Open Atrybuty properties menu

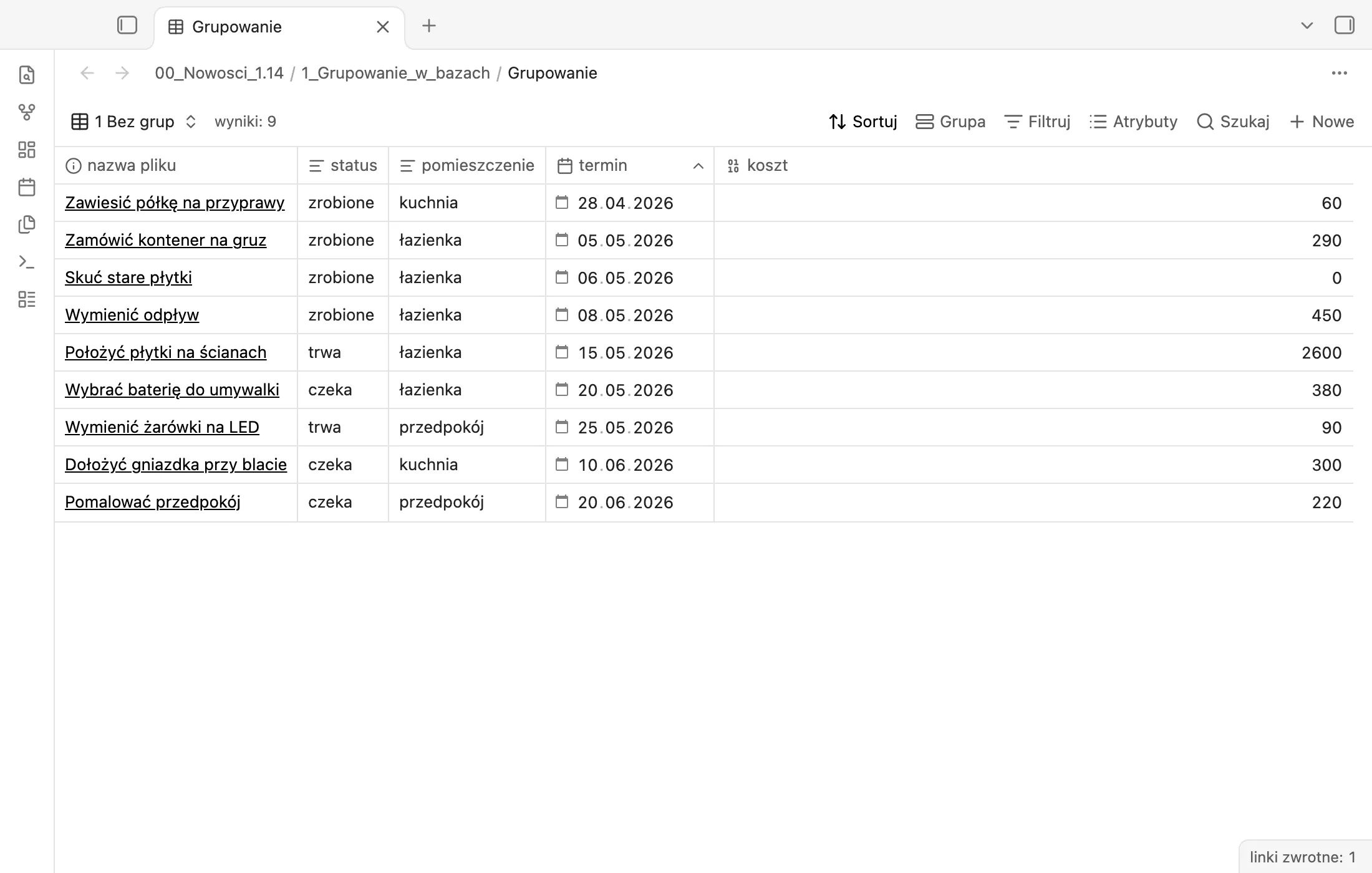[x=1133, y=122]
